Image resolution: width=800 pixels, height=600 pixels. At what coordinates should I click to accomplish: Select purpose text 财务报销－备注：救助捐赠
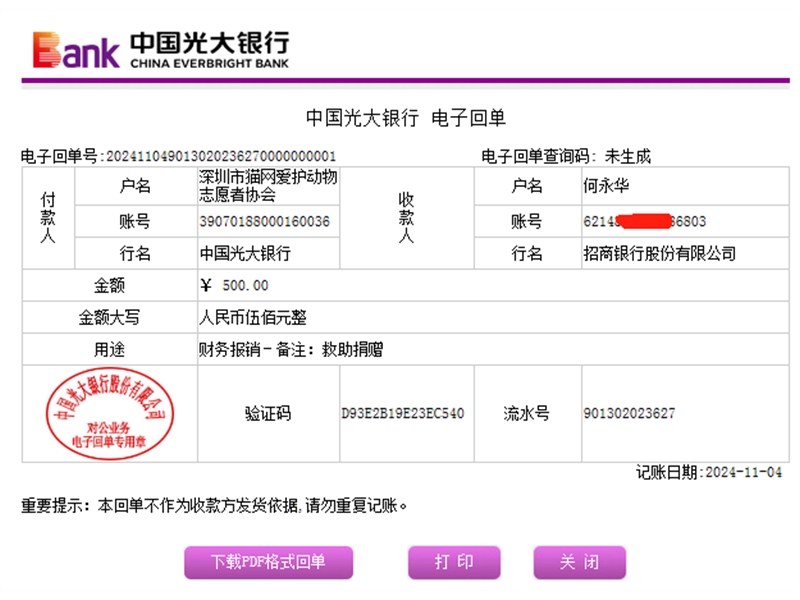pyautogui.click(x=291, y=349)
